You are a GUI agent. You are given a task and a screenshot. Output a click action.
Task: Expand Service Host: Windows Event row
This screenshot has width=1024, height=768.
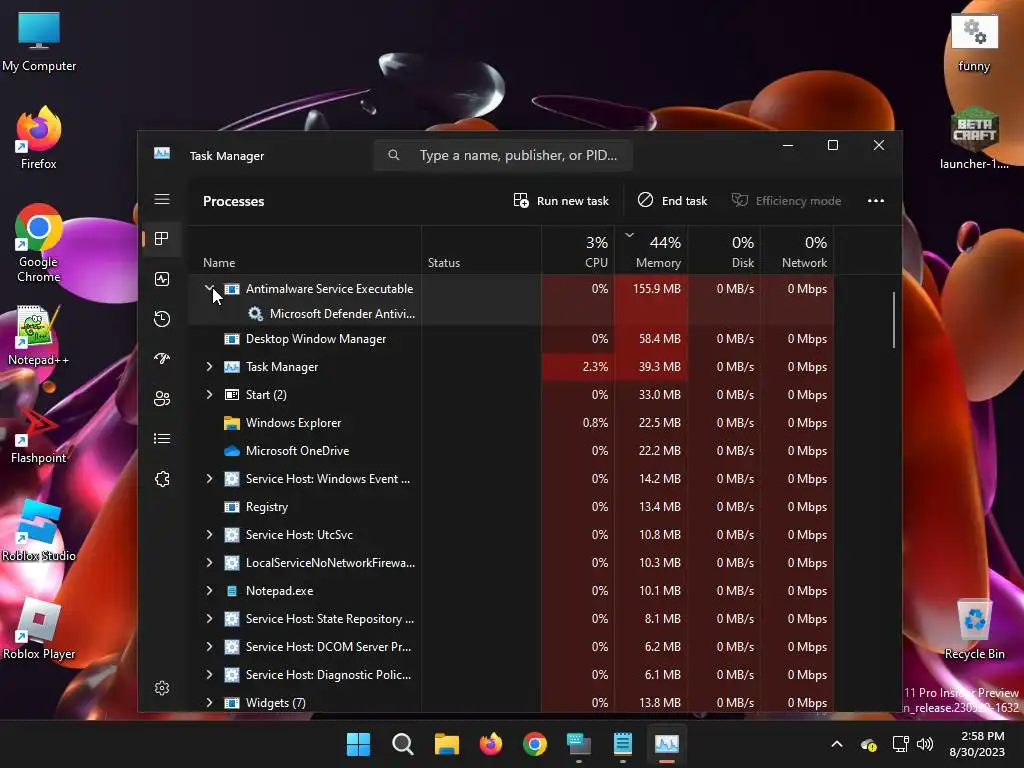(209, 479)
